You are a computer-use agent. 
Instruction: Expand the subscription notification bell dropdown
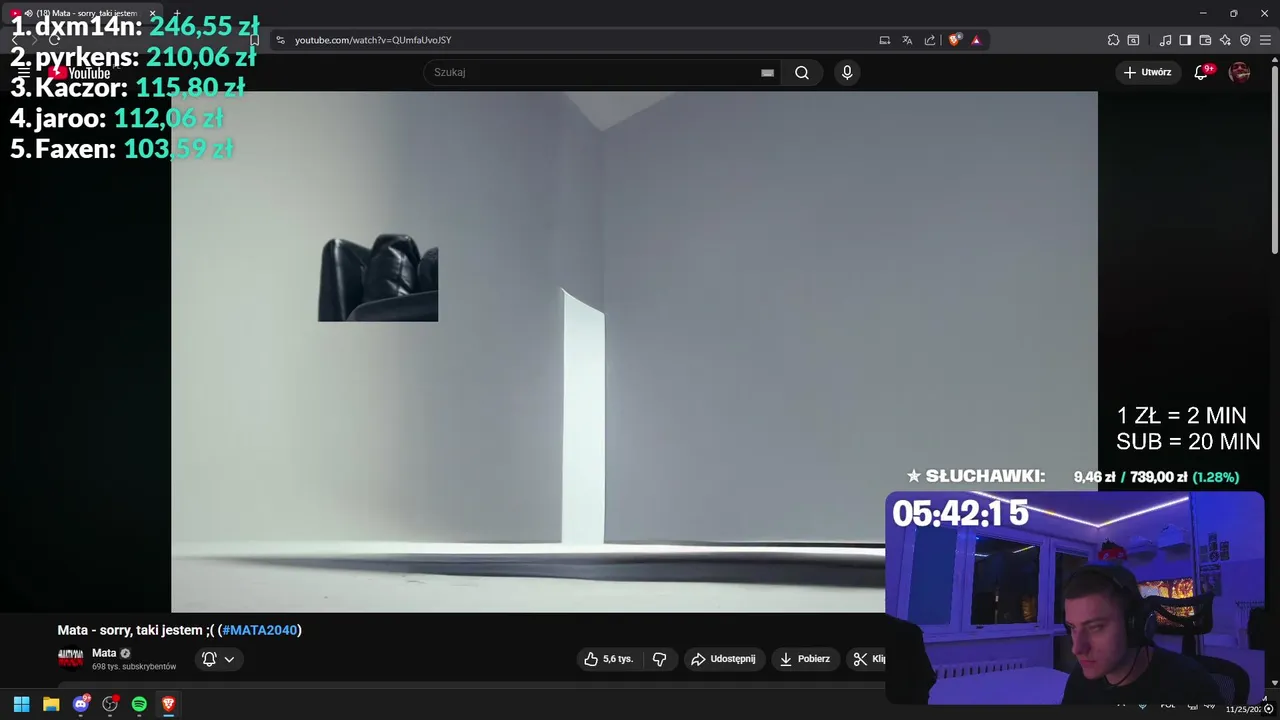pos(218,659)
